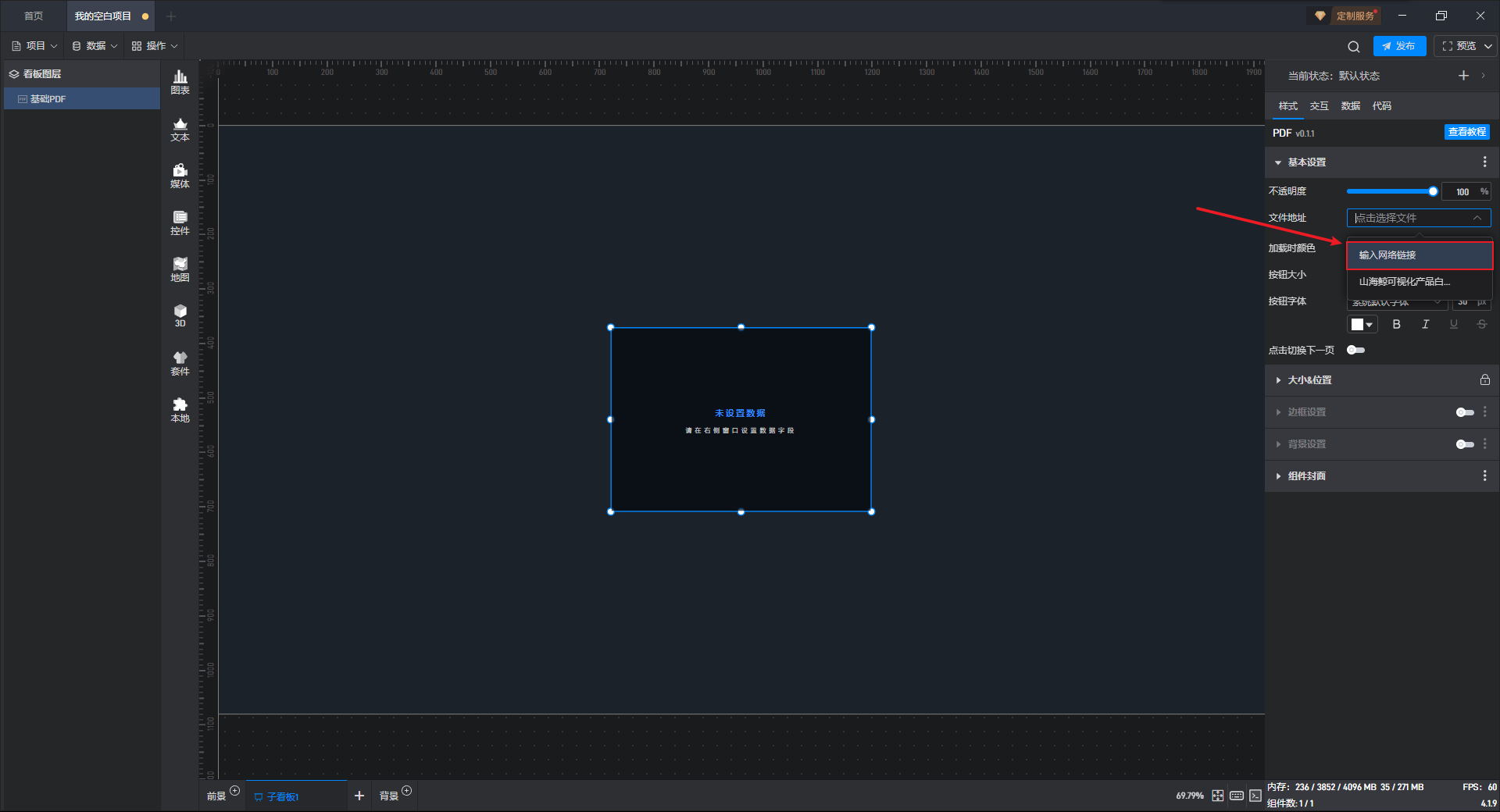Select the 基础PDF layer item
The image size is (1500, 812).
[48, 99]
